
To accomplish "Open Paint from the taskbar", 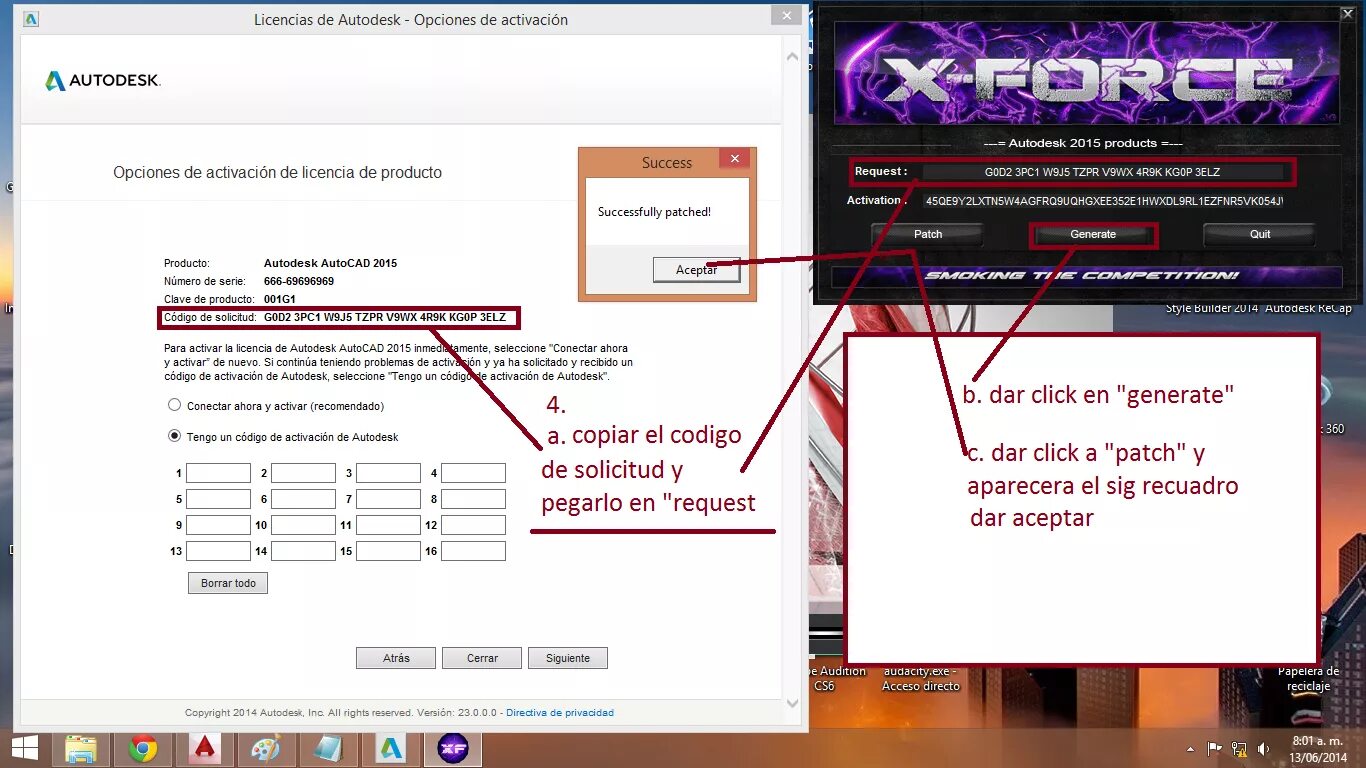I will [x=266, y=749].
